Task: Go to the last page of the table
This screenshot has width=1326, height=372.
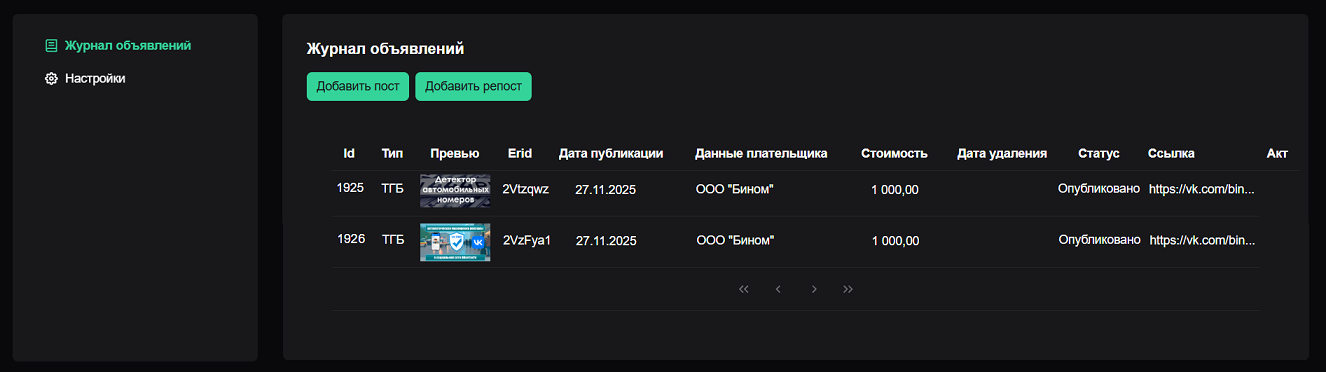Action: point(848,289)
